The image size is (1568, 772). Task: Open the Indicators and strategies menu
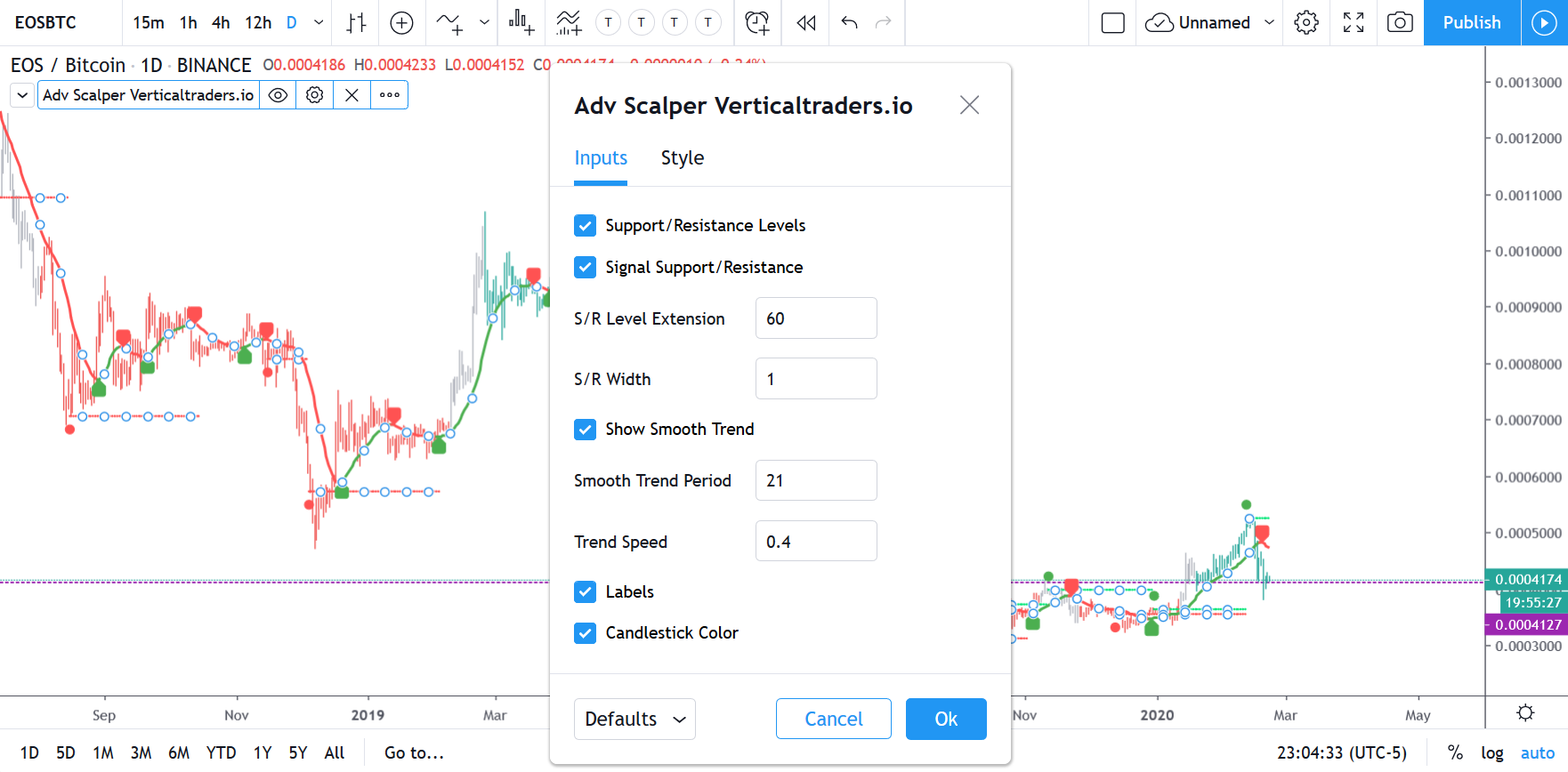pyautogui.click(x=449, y=23)
